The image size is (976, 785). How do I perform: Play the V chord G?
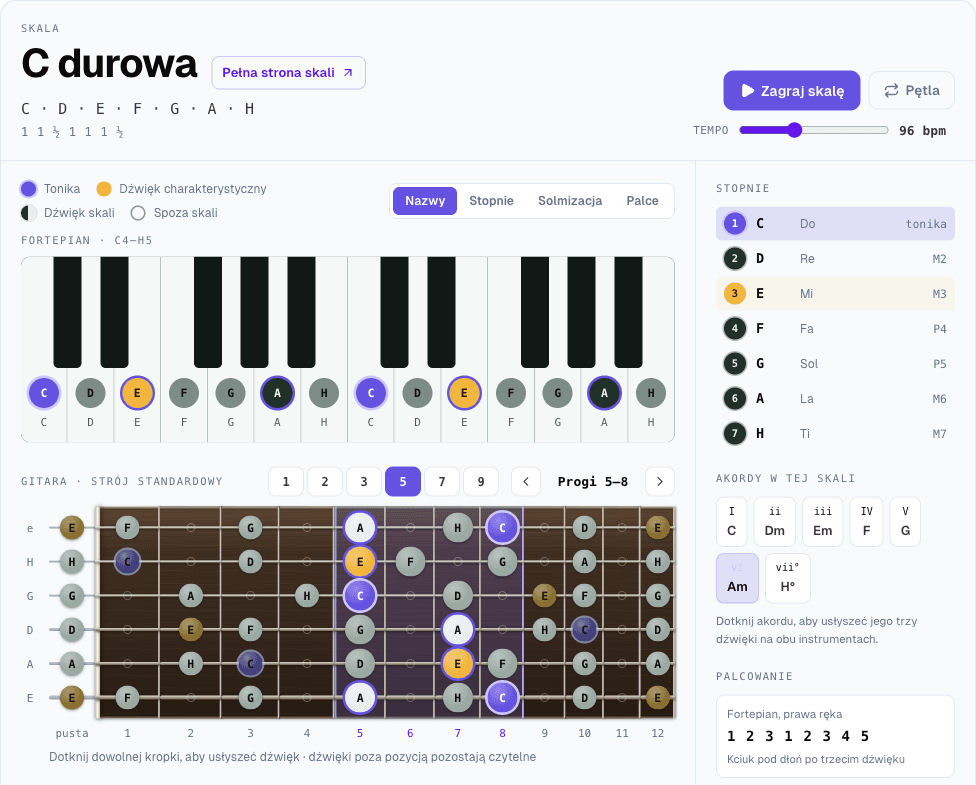(905, 522)
